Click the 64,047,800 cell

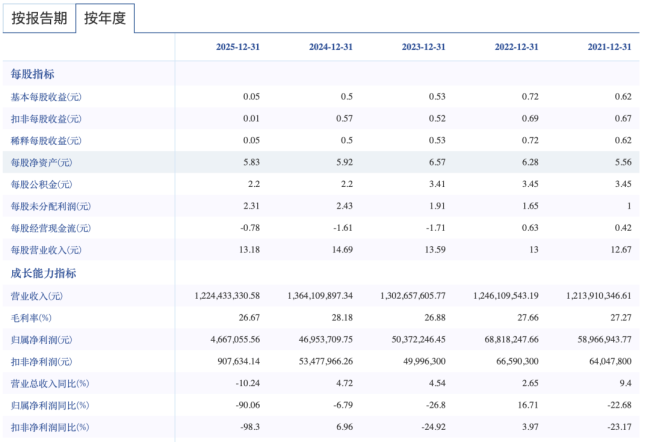coord(611,362)
